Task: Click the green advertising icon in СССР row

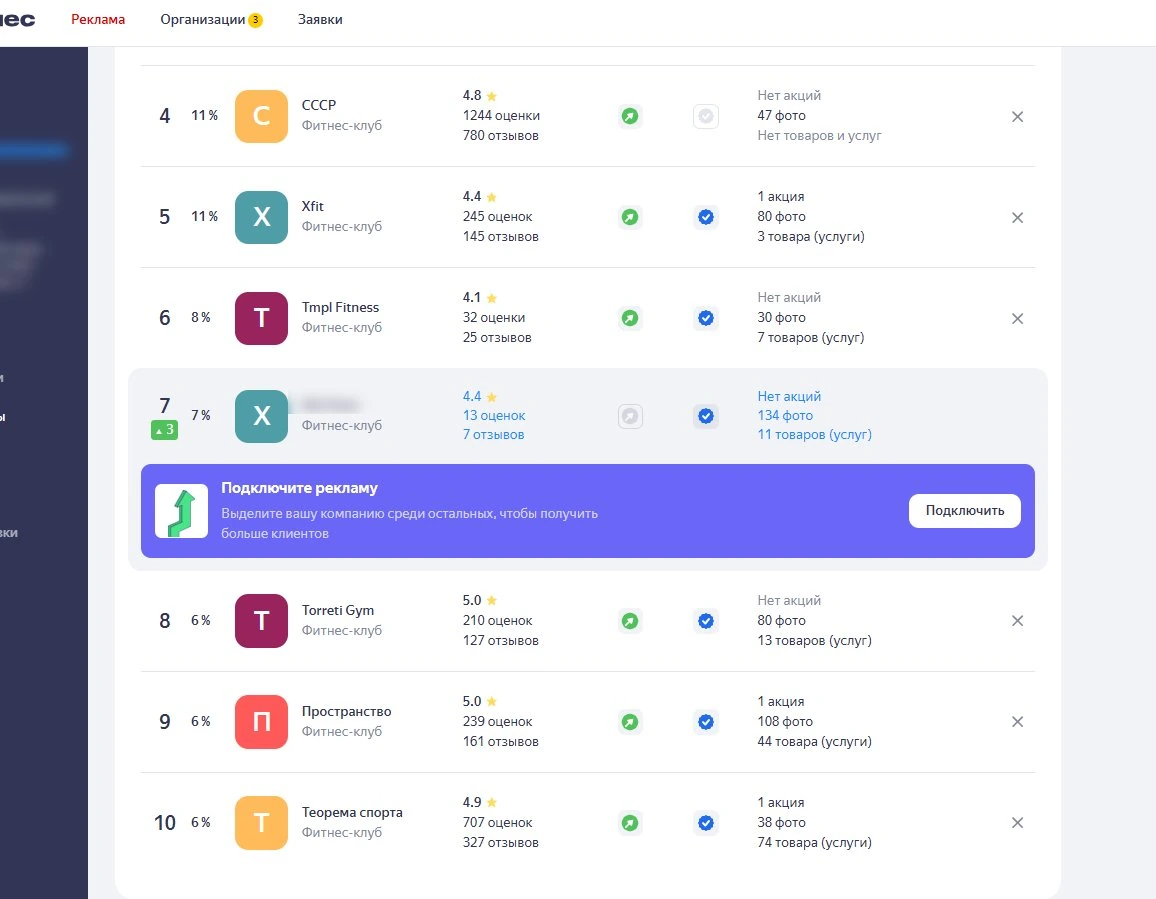Action: tap(630, 117)
